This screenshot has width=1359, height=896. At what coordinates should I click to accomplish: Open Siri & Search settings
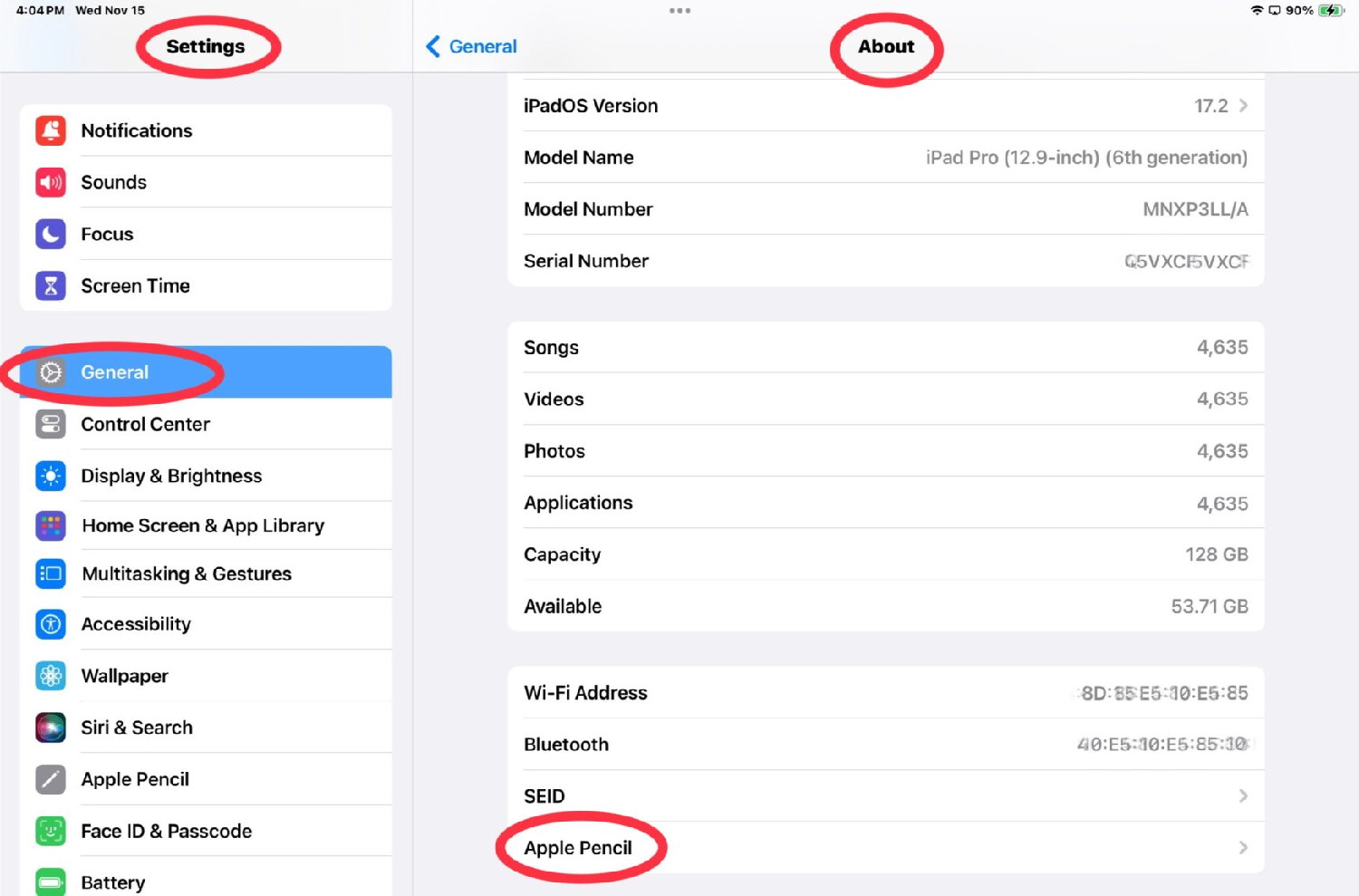click(x=206, y=727)
